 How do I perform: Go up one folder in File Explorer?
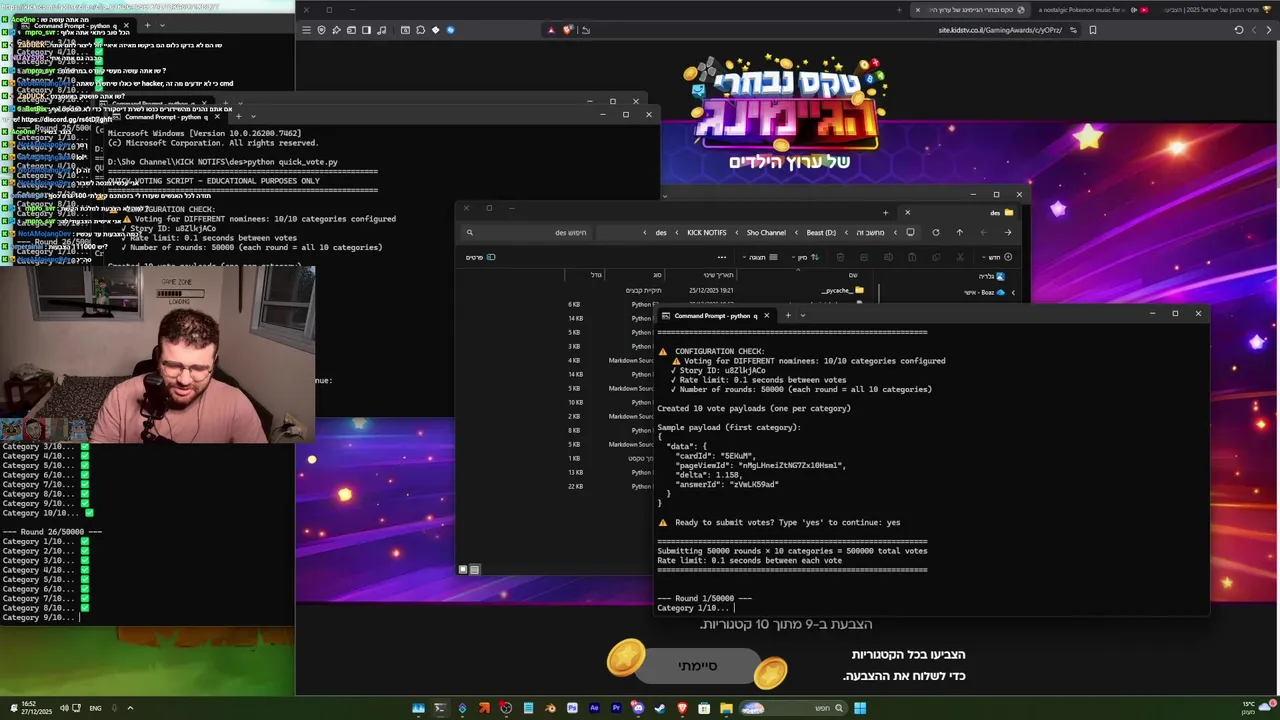pyautogui.click(x=959, y=232)
